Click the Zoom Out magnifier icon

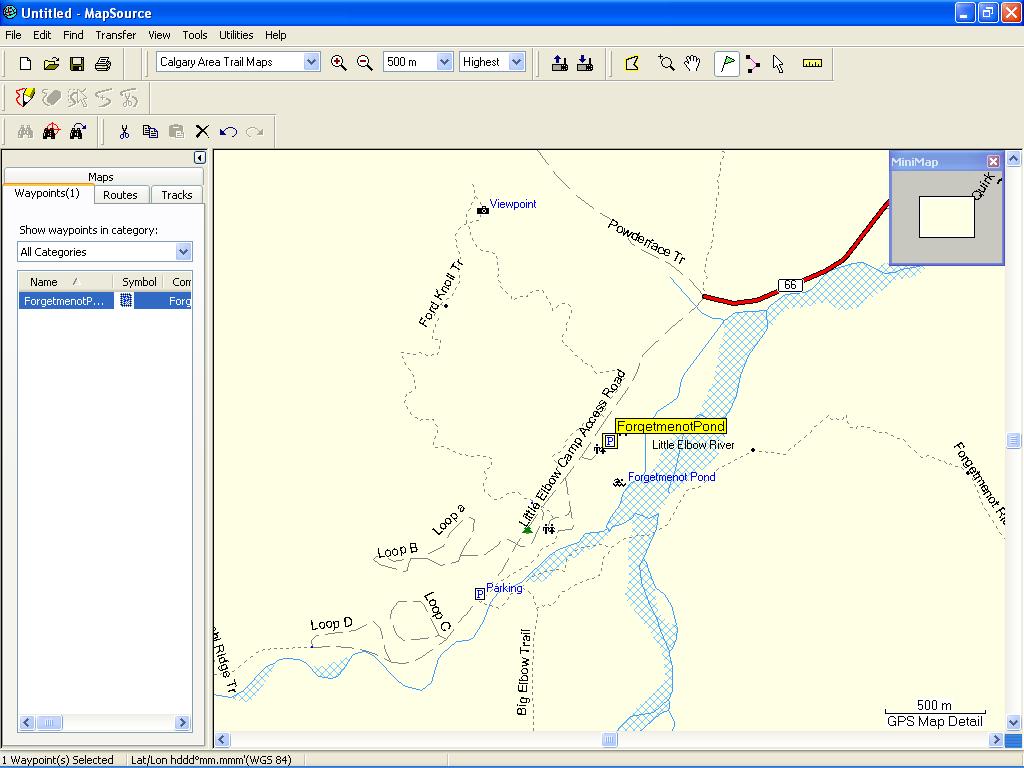365,63
